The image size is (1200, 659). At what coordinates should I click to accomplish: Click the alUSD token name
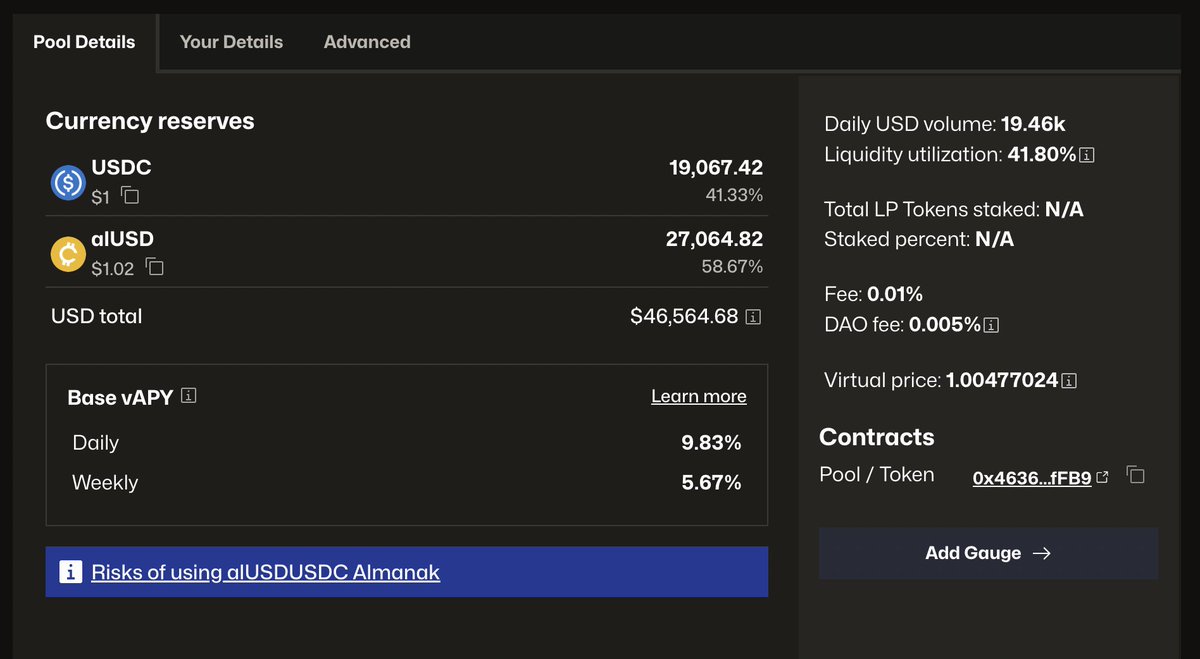point(122,239)
